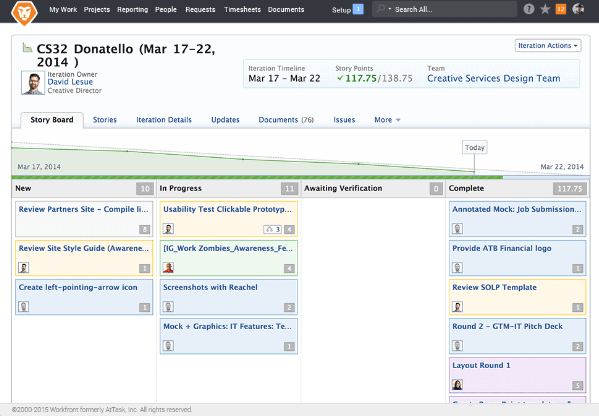Open user profile avatar in top bar
This screenshot has height=416, width=599.
578,9
